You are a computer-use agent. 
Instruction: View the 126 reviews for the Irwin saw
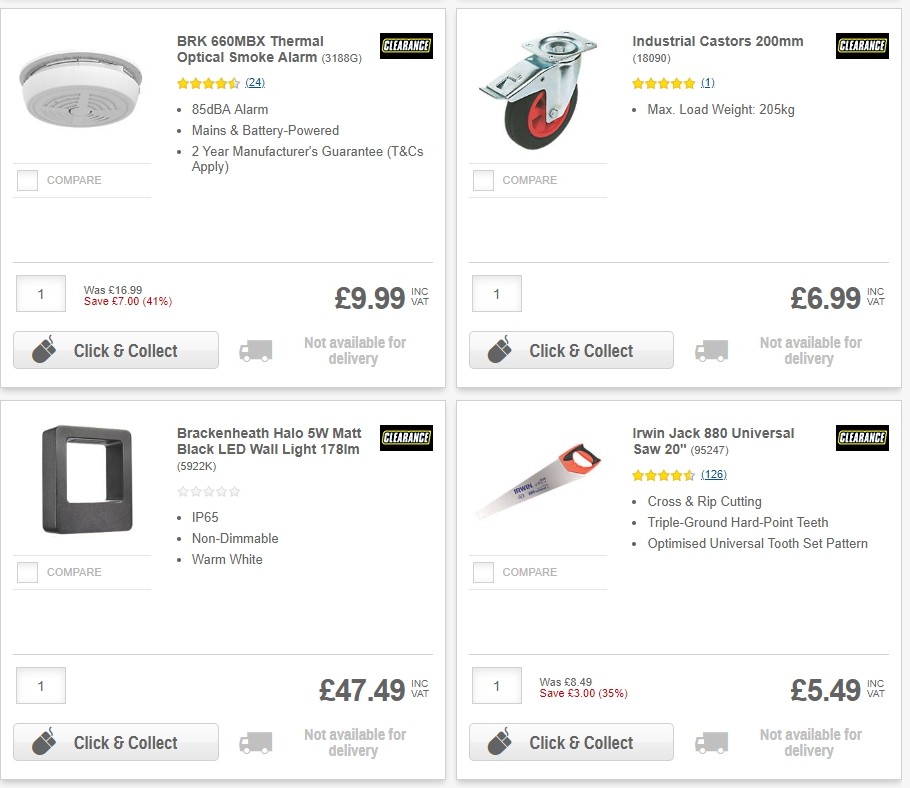point(713,474)
